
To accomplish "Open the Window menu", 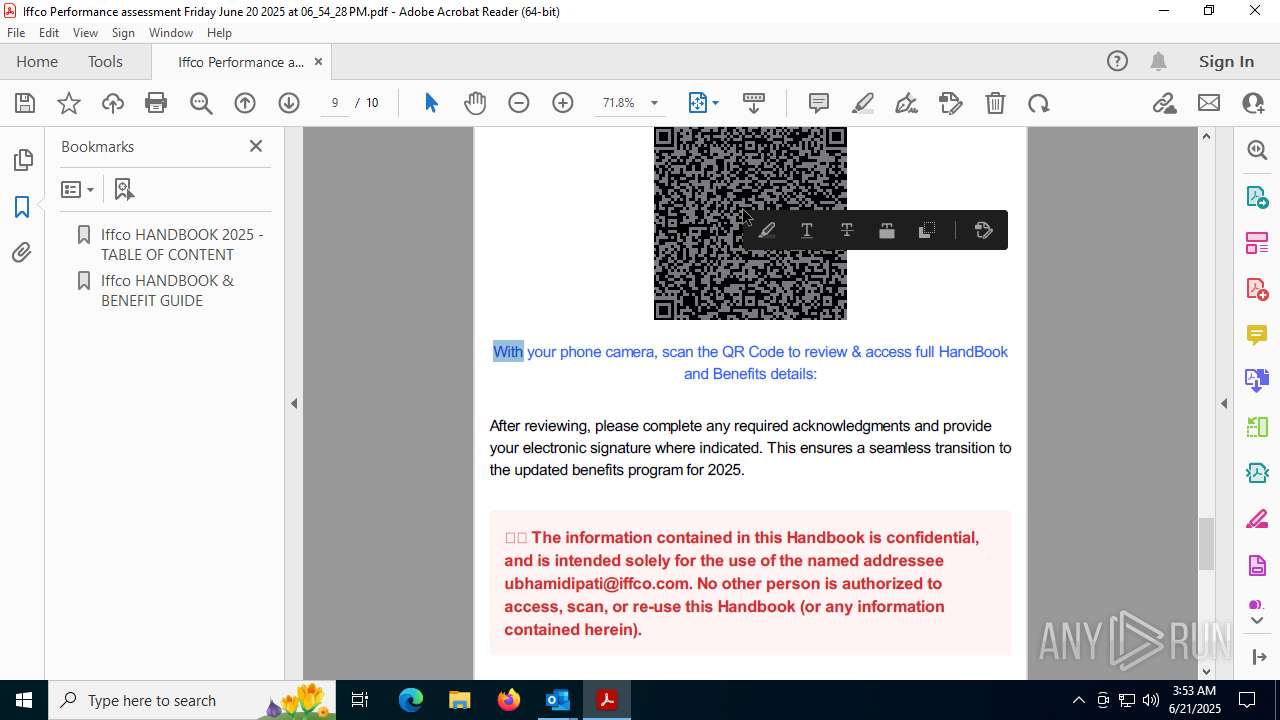I will click(x=171, y=33).
